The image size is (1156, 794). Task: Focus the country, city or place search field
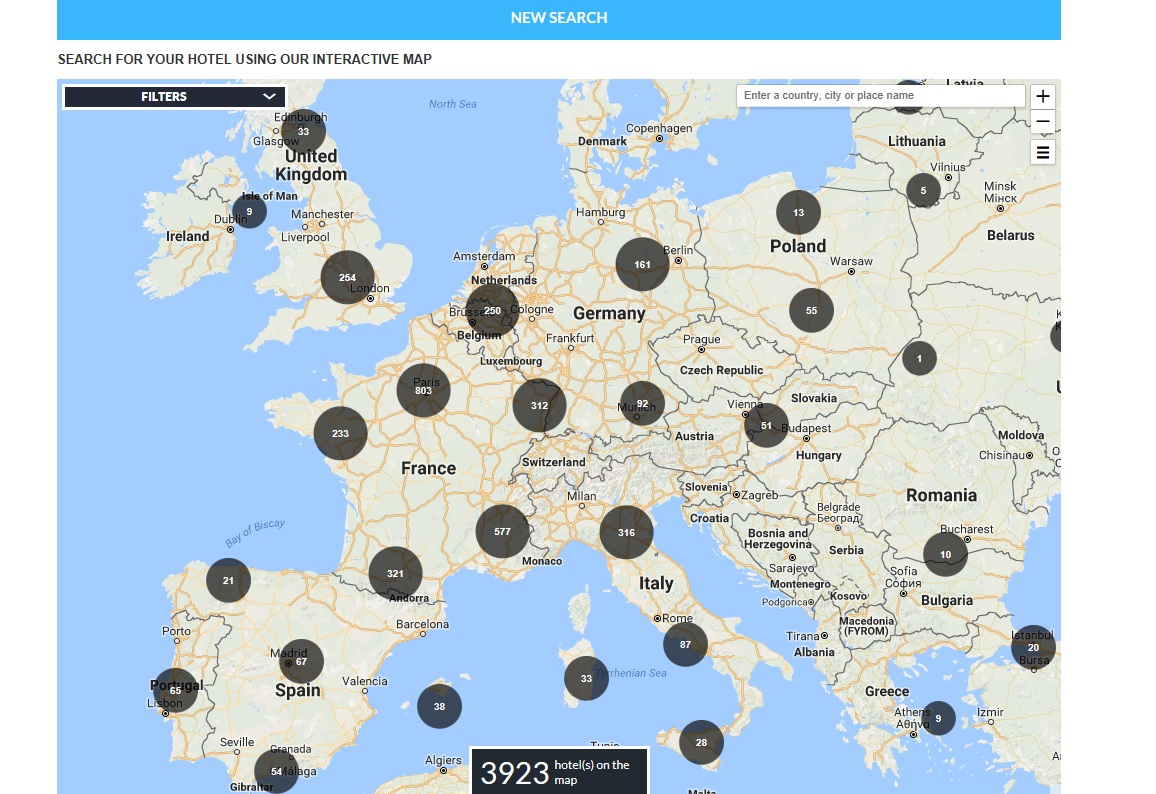click(880, 96)
